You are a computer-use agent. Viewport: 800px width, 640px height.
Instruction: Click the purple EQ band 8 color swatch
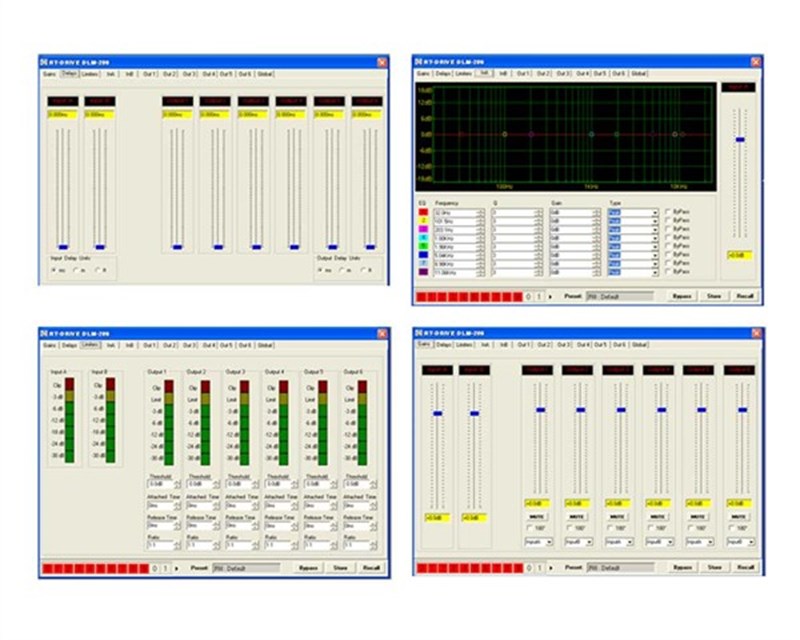[x=423, y=272]
